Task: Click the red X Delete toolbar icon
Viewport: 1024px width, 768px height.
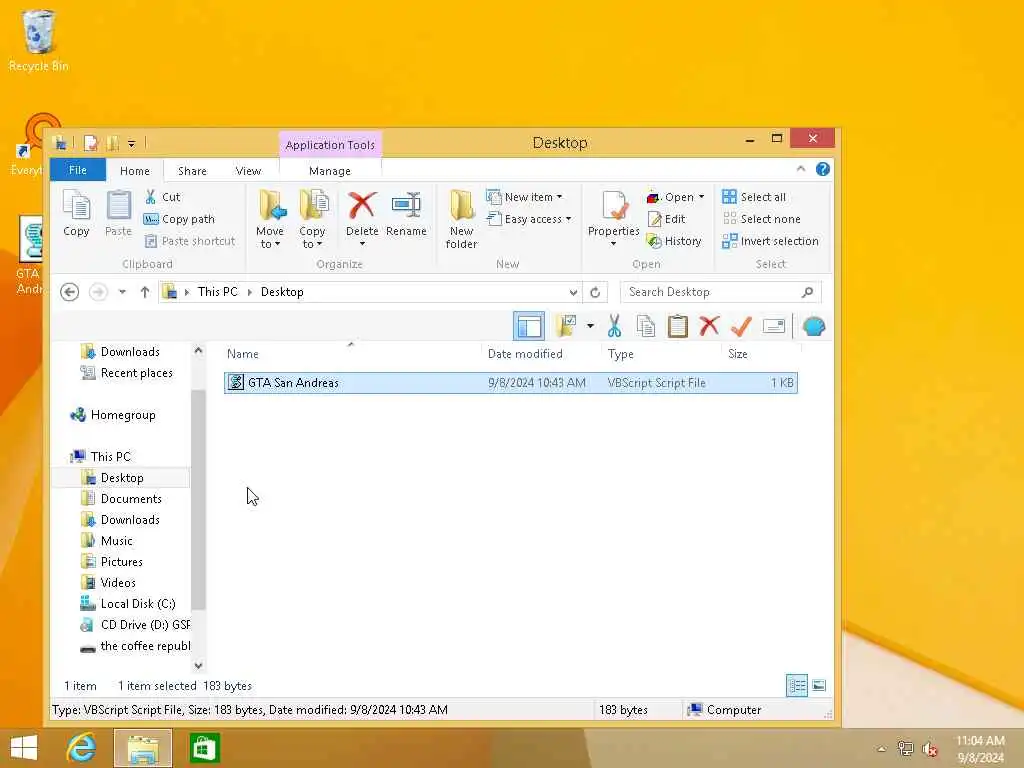Action: pyautogui.click(x=709, y=326)
